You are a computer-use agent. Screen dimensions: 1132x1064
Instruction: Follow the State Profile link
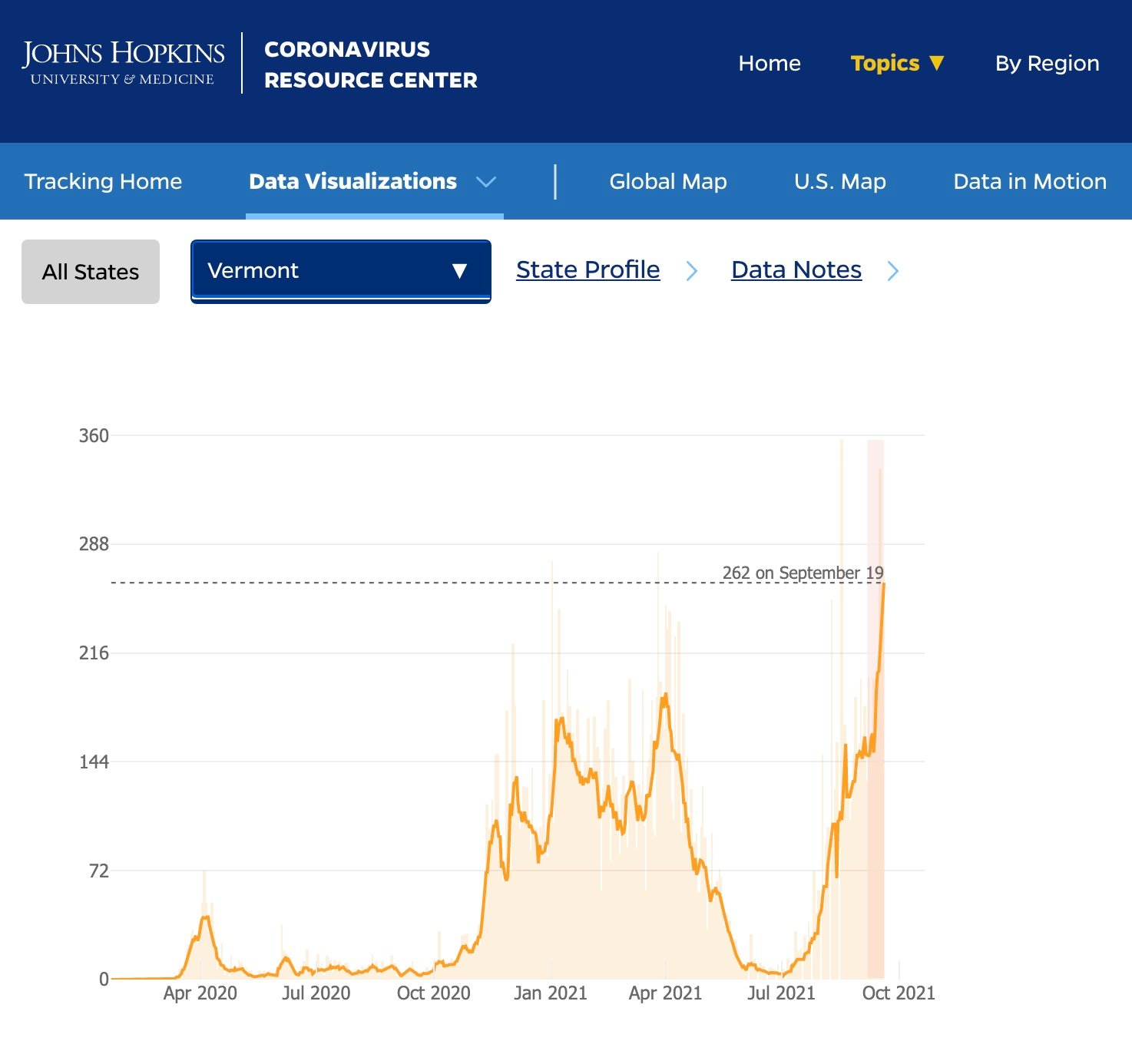coord(588,270)
